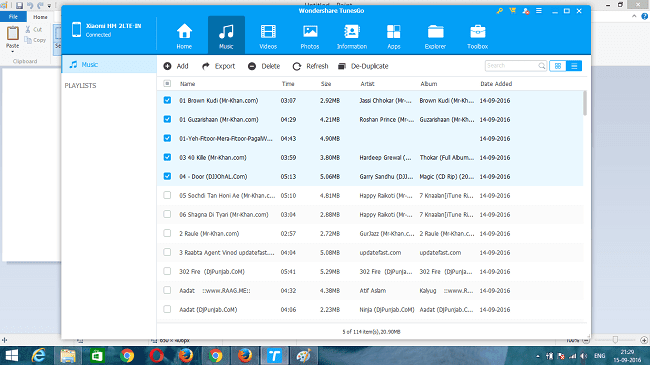Viewport: 650px width, 365px height.
Task: Uncheck 01-Yeh-Fitoor-Mera-Fitoor song
Action: [167, 138]
